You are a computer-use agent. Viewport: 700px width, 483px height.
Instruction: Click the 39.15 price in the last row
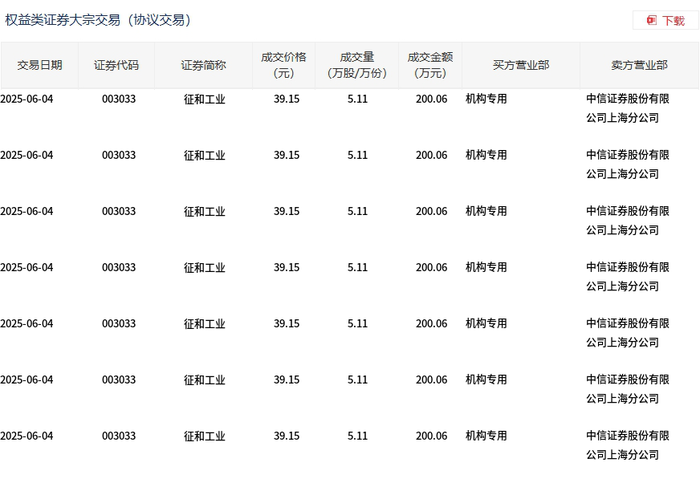(287, 436)
